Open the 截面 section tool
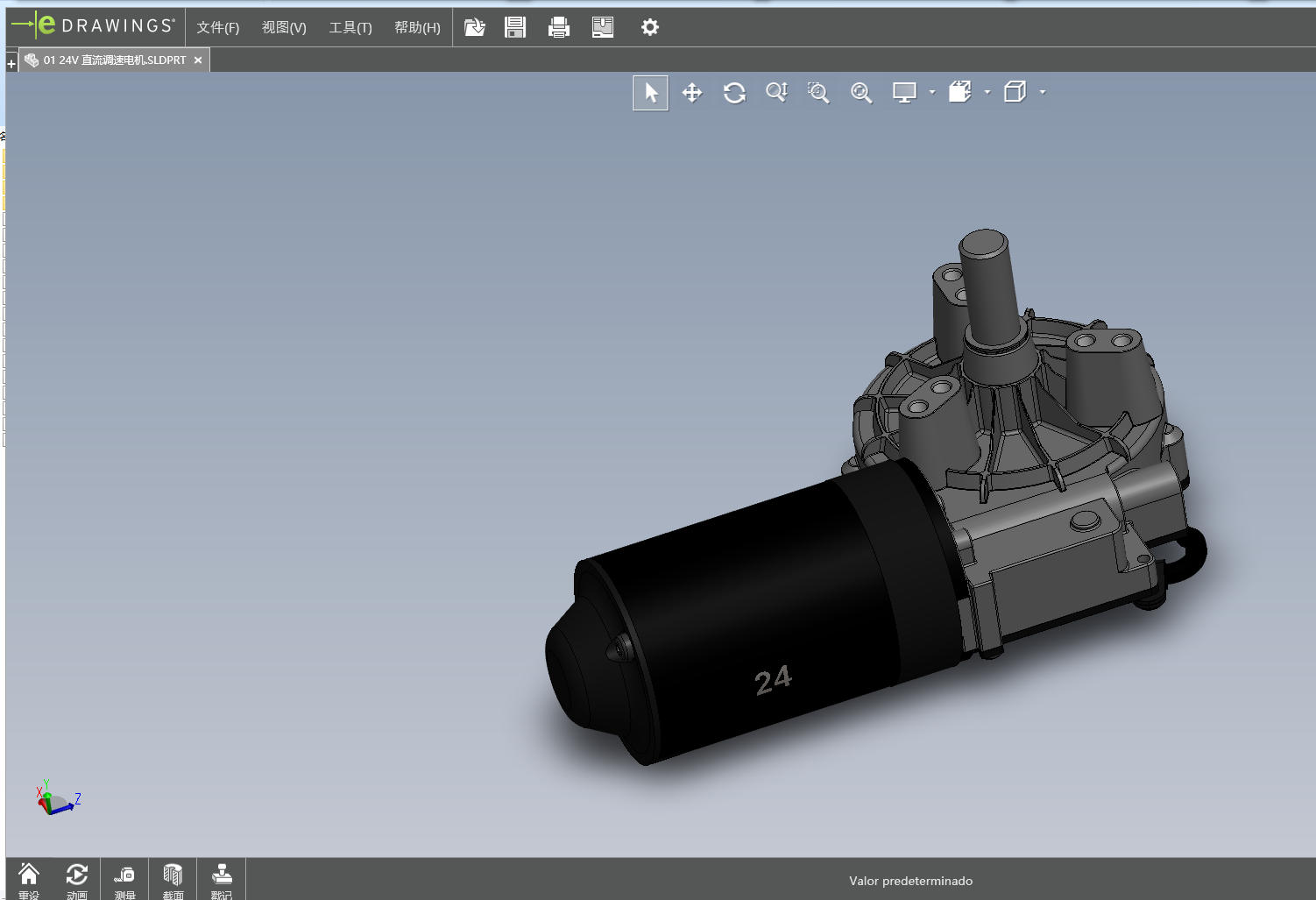 173,880
